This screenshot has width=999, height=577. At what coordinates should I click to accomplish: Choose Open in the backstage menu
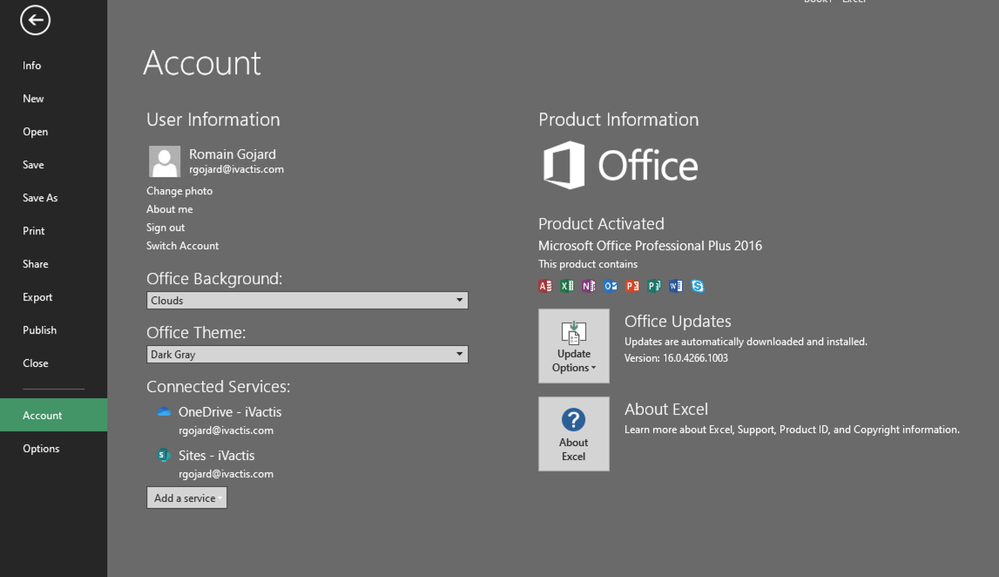point(35,132)
